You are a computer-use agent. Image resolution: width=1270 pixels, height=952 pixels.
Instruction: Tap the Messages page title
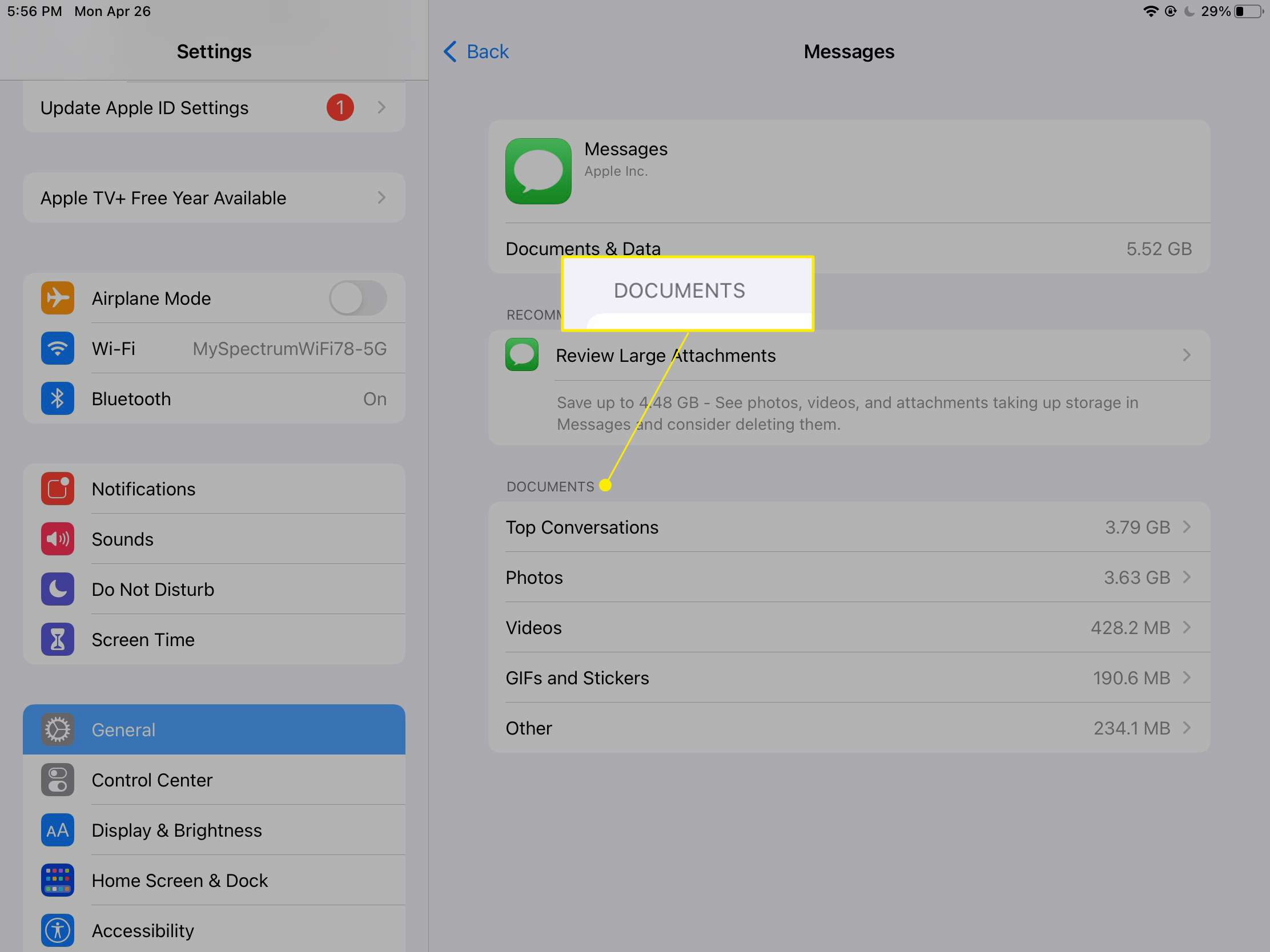click(849, 51)
